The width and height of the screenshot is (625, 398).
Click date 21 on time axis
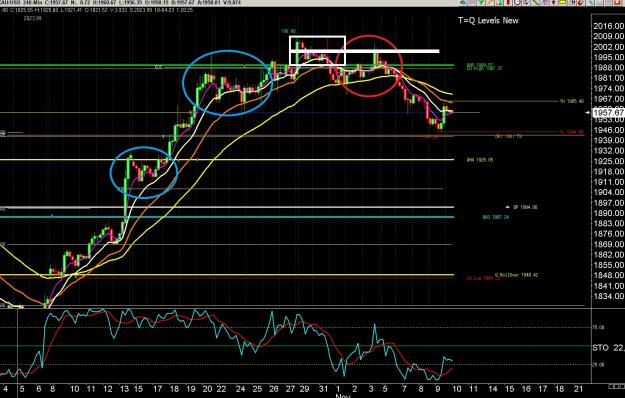pos(578,389)
